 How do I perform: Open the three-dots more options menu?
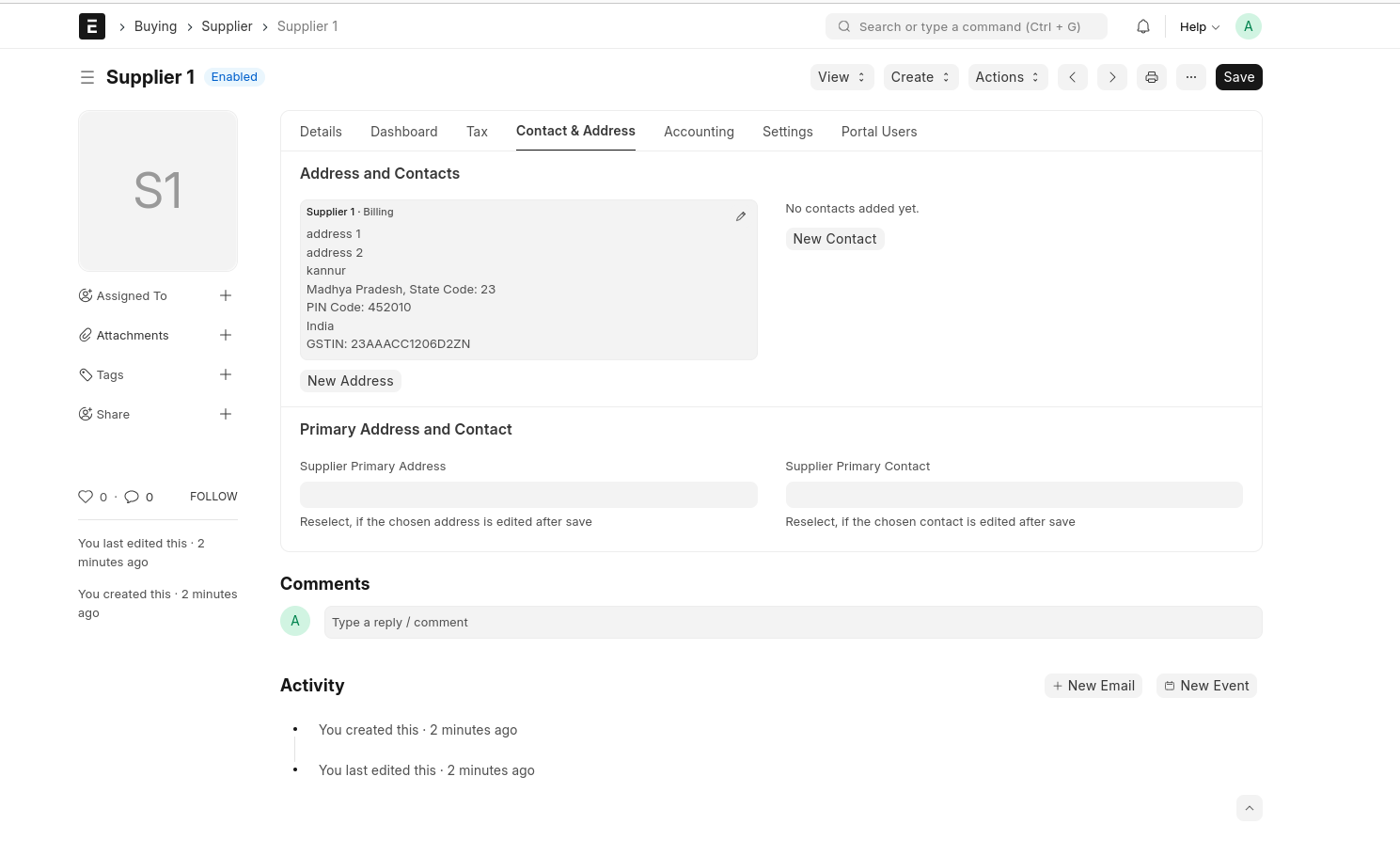(x=1190, y=77)
